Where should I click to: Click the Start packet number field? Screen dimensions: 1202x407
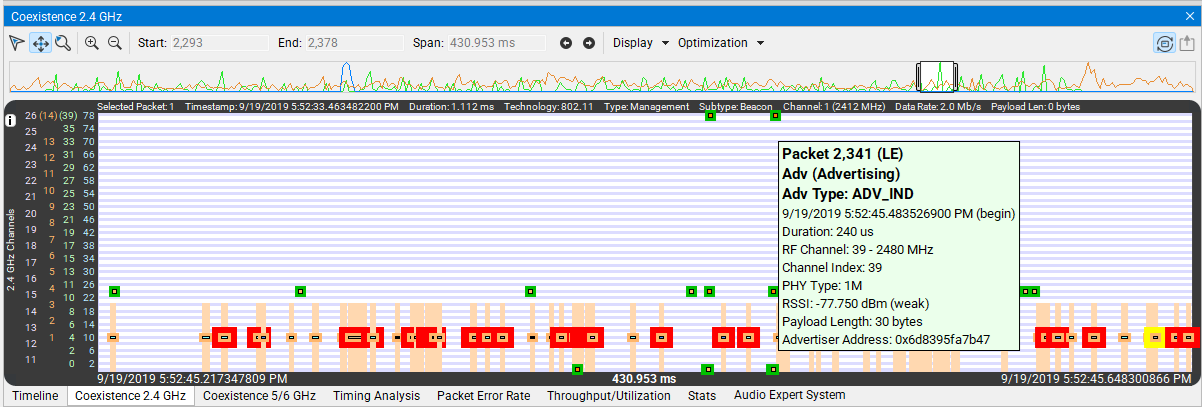(x=219, y=43)
